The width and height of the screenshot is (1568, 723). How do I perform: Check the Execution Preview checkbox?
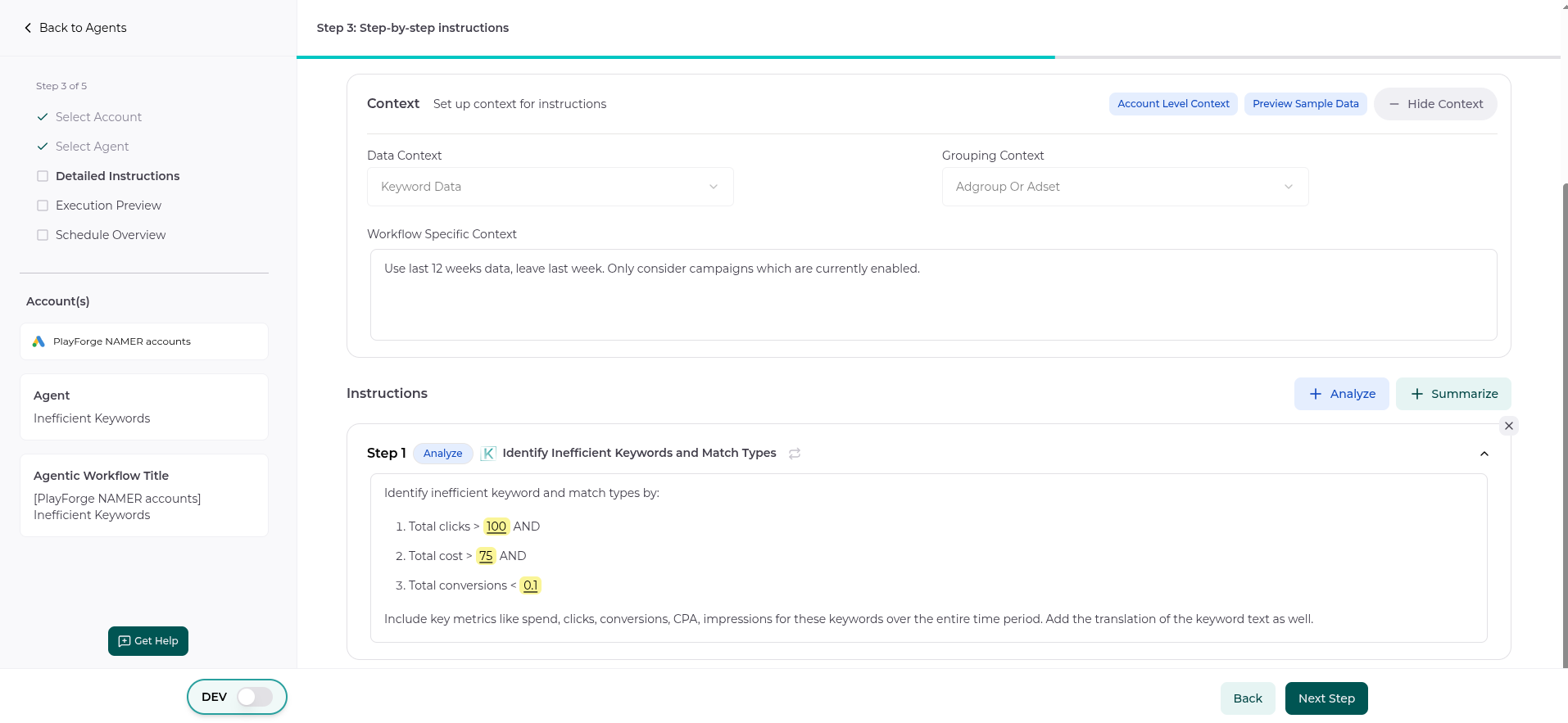pos(43,206)
